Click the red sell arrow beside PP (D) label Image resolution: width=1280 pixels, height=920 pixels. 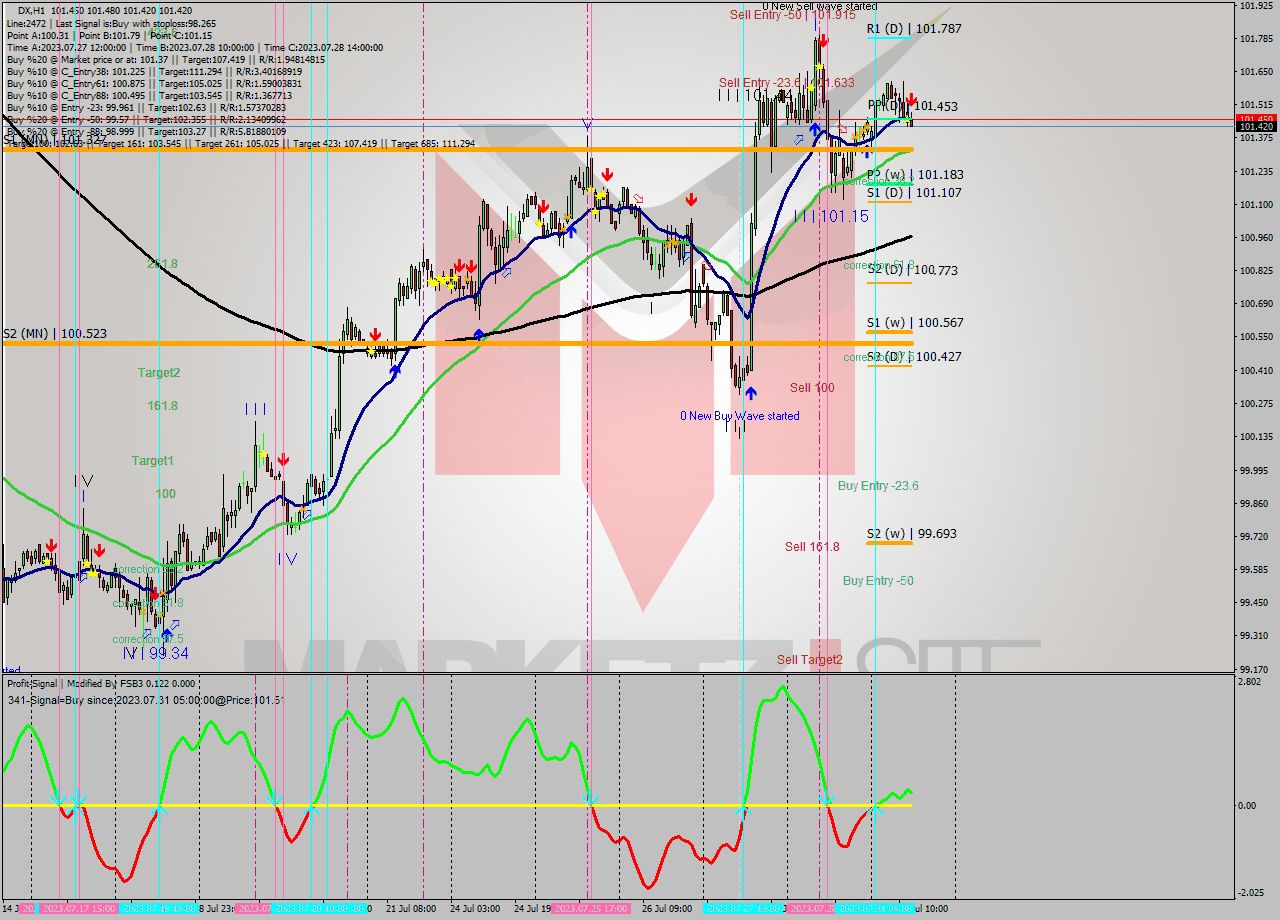coord(912,99)
